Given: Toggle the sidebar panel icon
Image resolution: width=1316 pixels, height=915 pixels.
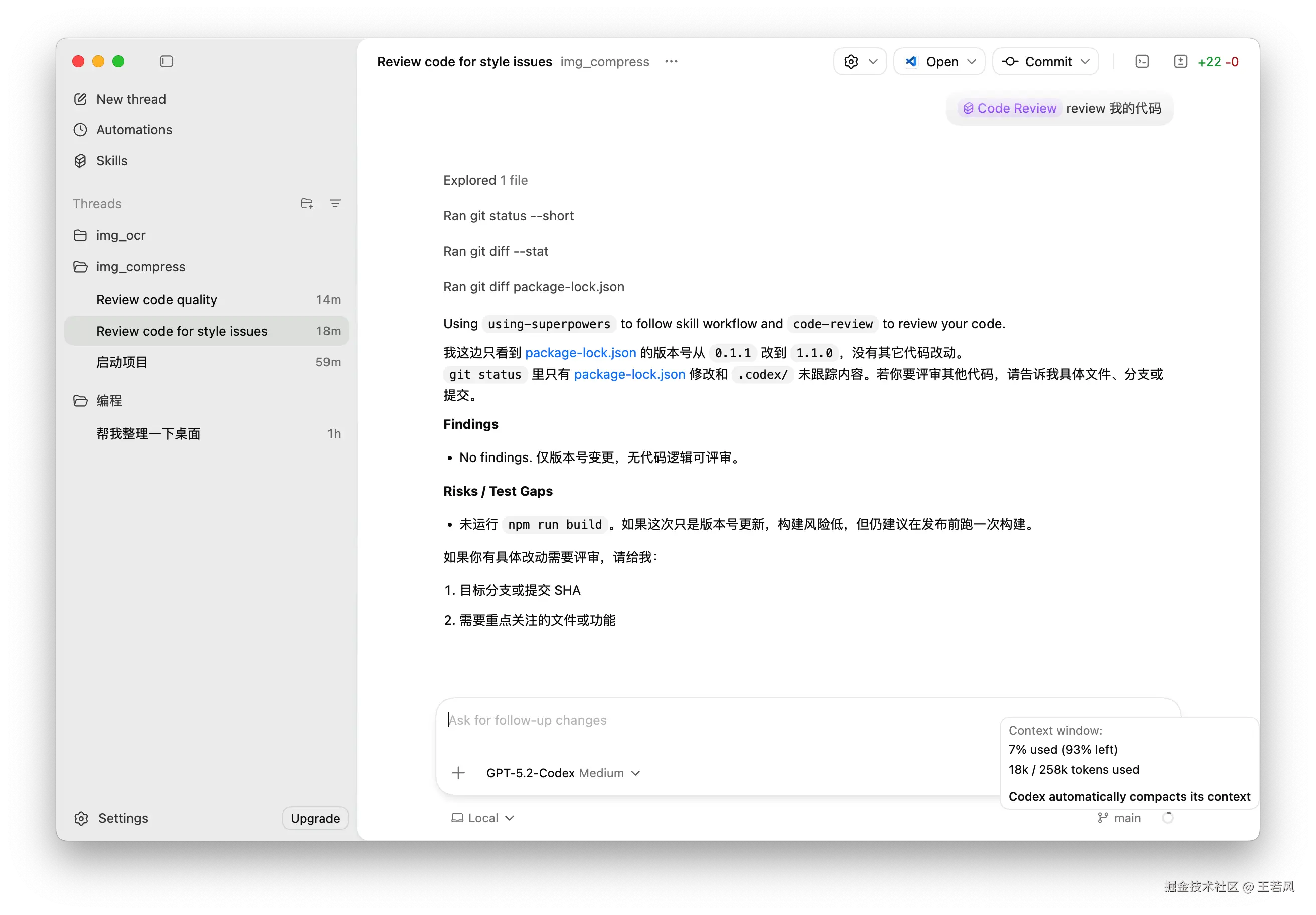Looking at the screenshot, I should pyautogui.click(x=166, y=61).
